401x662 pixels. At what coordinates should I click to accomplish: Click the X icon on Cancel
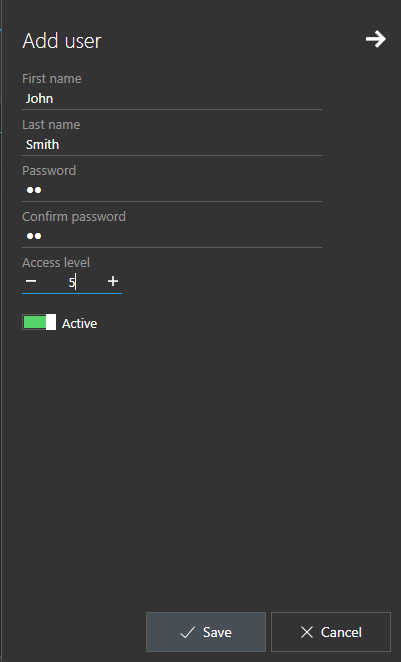click(x=307, y=632)
